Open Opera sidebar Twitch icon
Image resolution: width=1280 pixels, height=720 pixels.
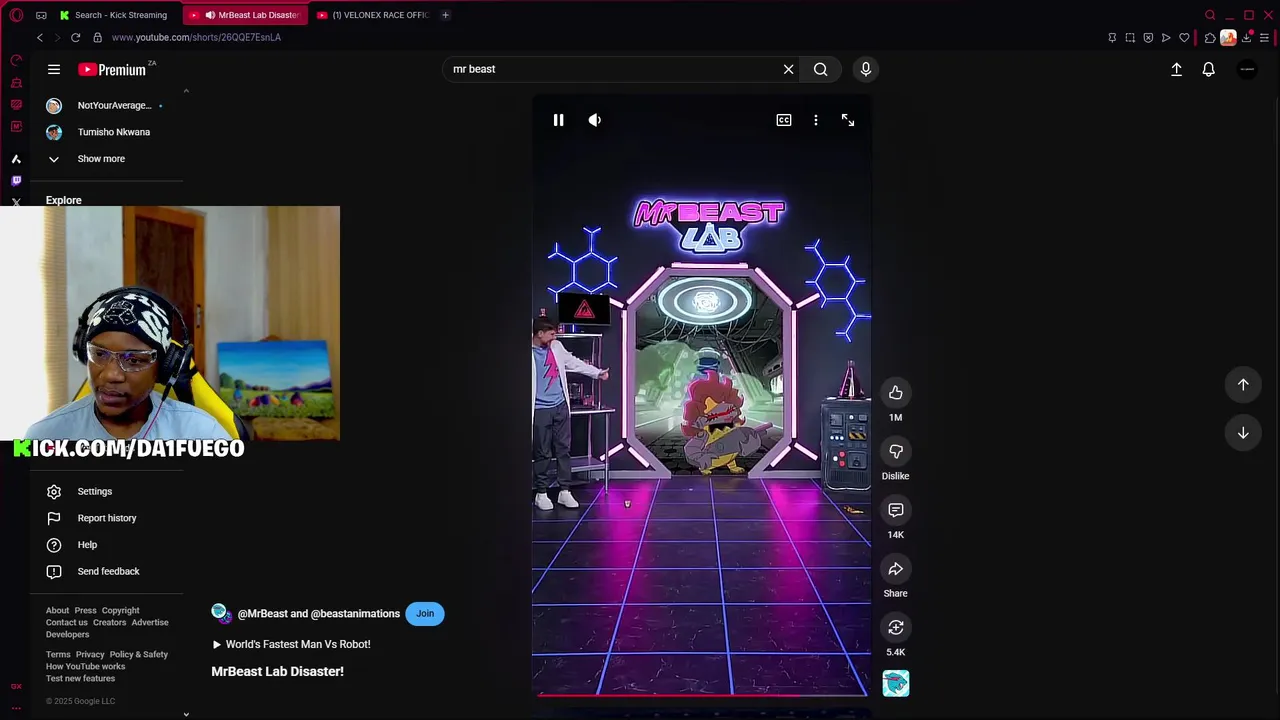[16, 181]
